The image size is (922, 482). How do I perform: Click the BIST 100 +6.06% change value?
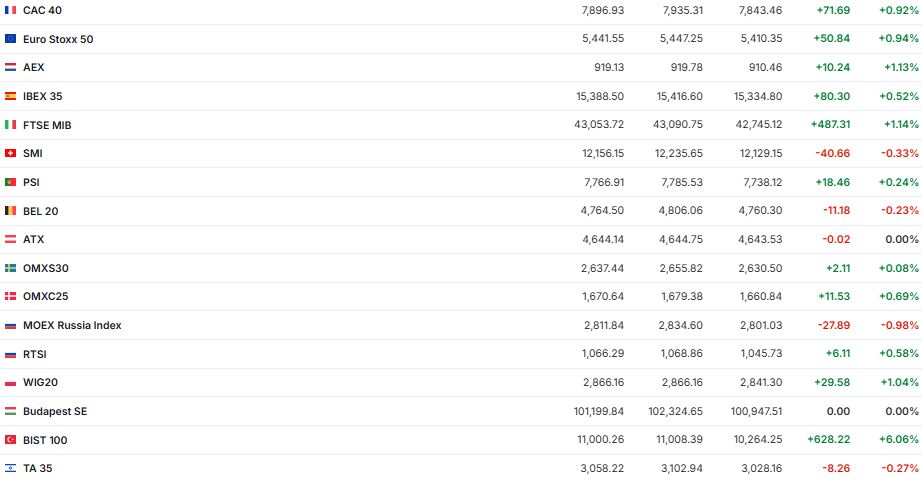[899, 440]
